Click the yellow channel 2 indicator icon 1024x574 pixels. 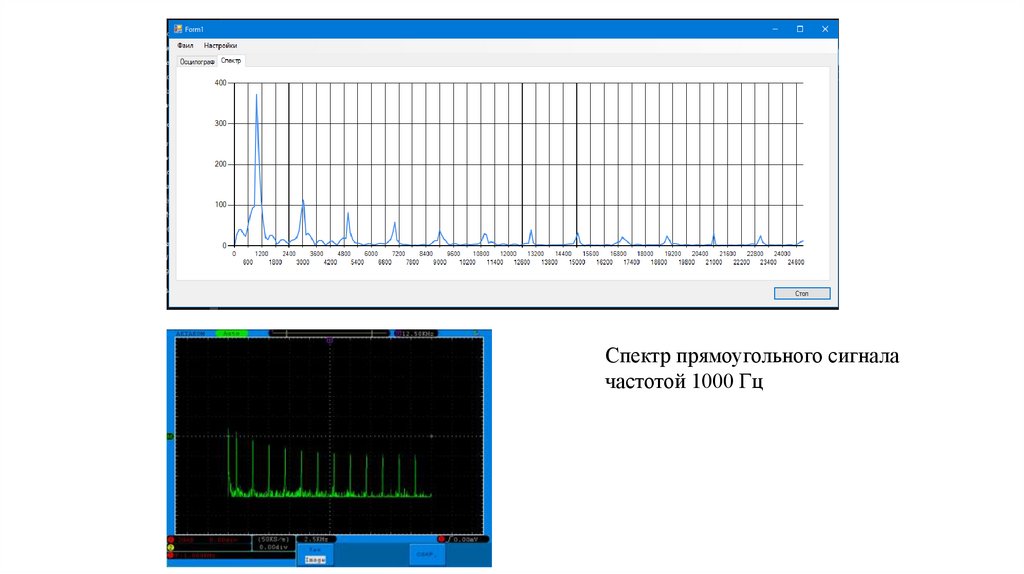click(171, 548)
